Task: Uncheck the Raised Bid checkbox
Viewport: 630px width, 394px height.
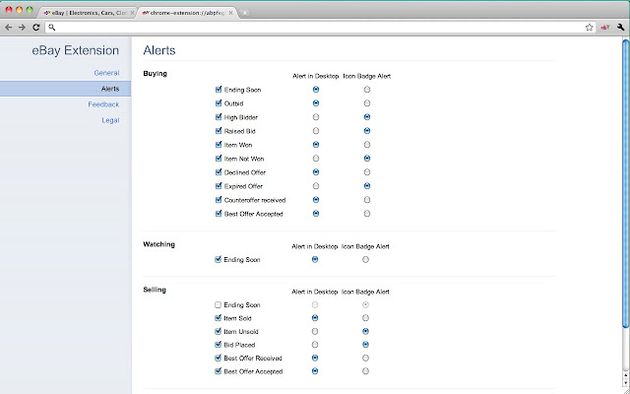Action: pos(219,131)
